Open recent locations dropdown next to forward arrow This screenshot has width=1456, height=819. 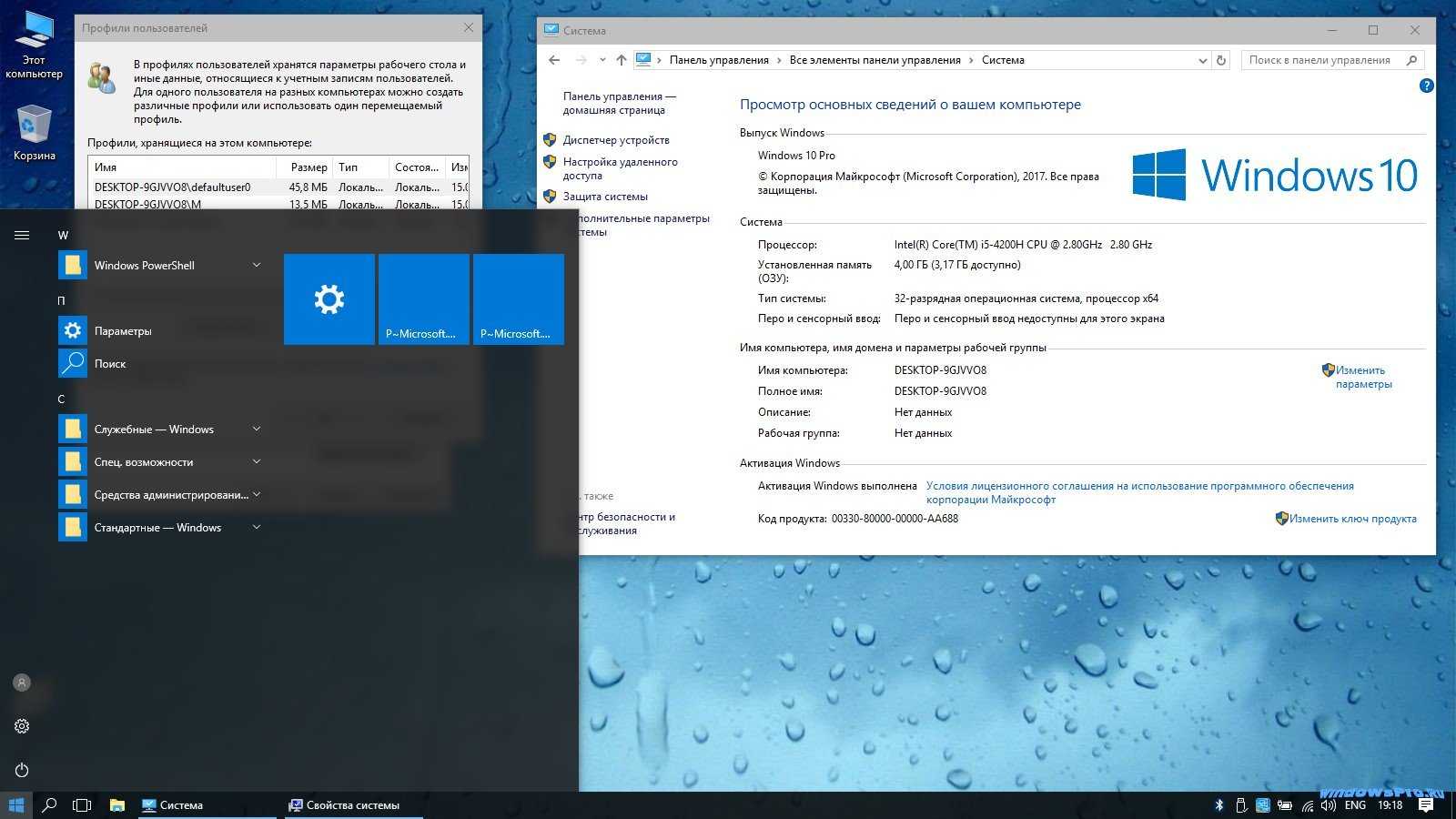[x=602, y=60]
